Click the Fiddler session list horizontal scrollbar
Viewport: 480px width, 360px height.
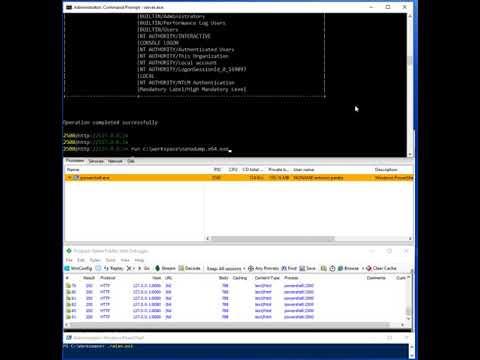coord(229,325)
